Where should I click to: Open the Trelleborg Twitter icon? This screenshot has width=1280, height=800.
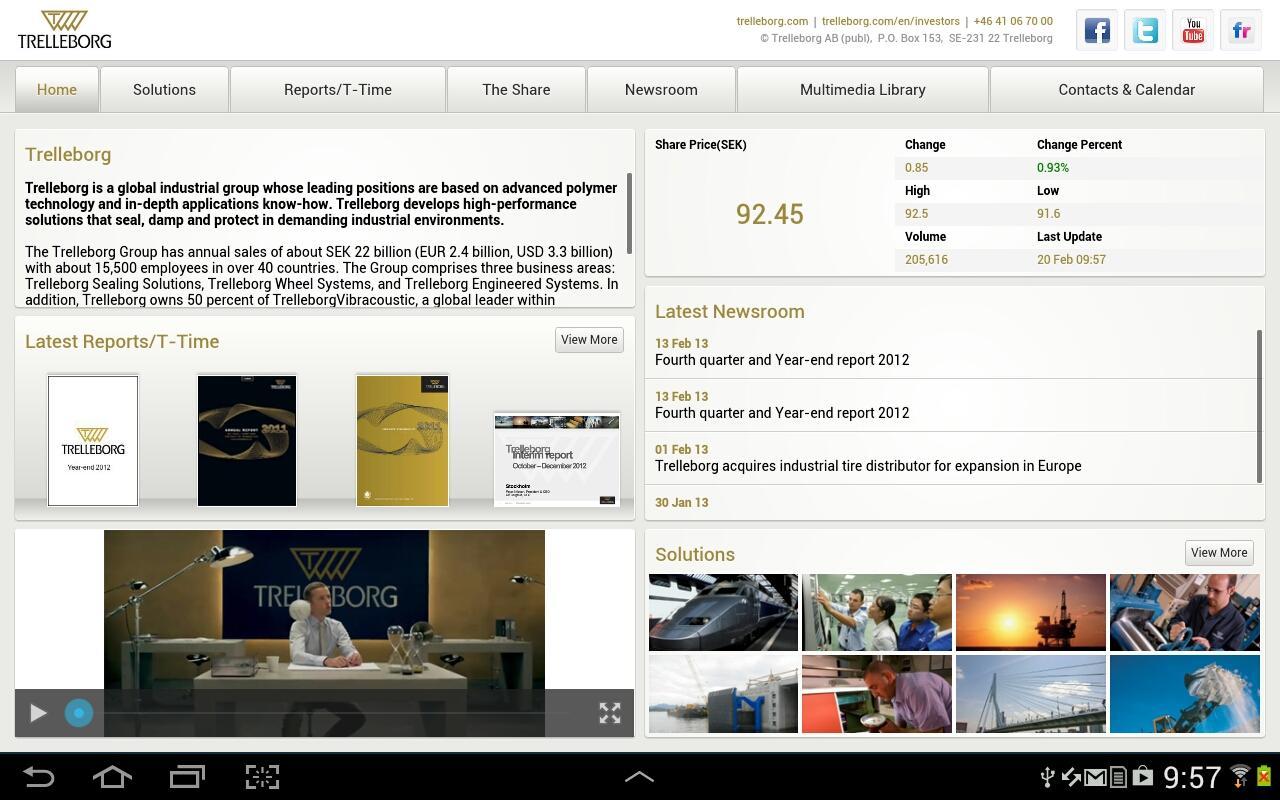(x=1145, y=31)
